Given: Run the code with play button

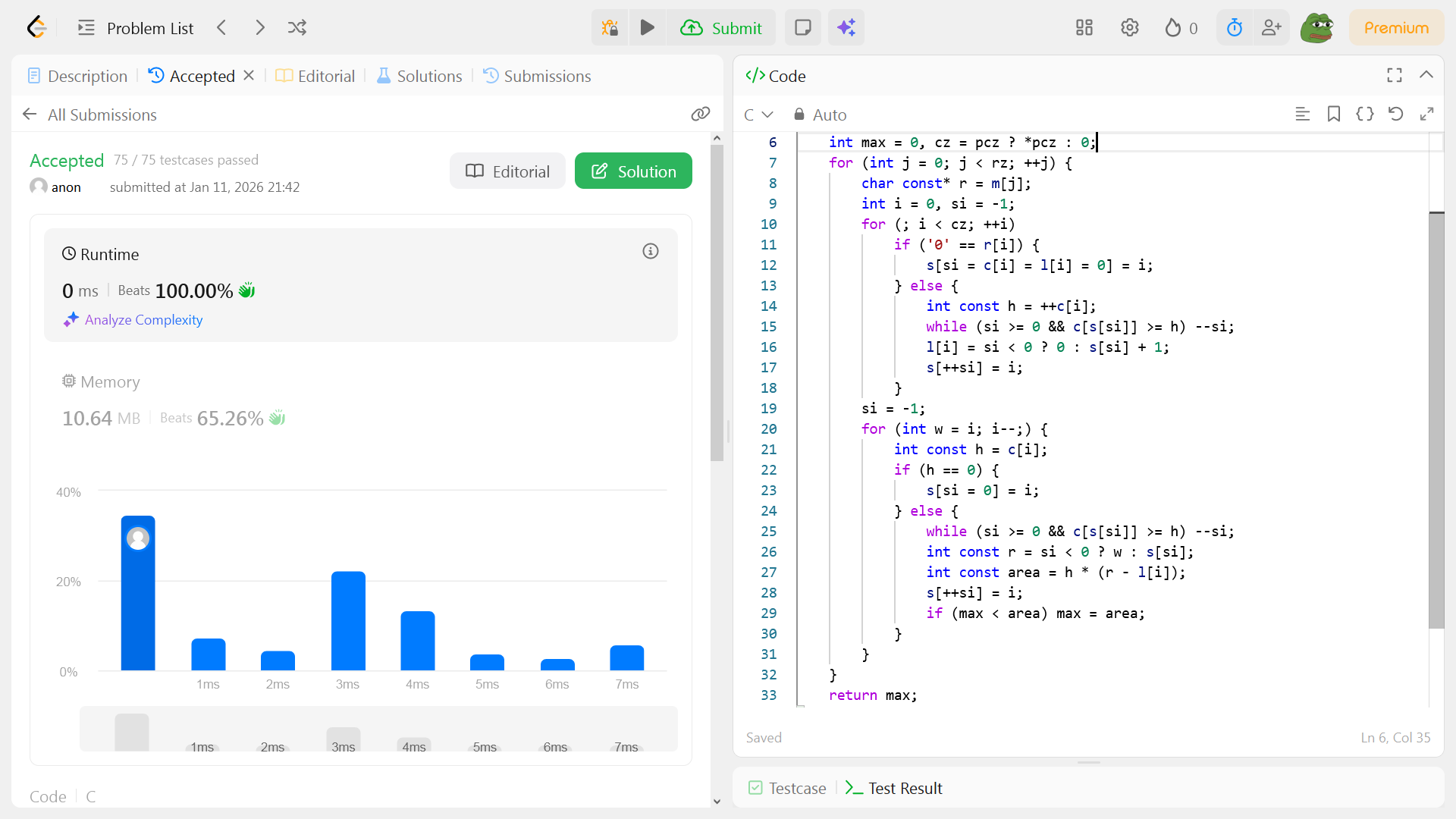Looking at the screenshot, I should pos(647,28).
